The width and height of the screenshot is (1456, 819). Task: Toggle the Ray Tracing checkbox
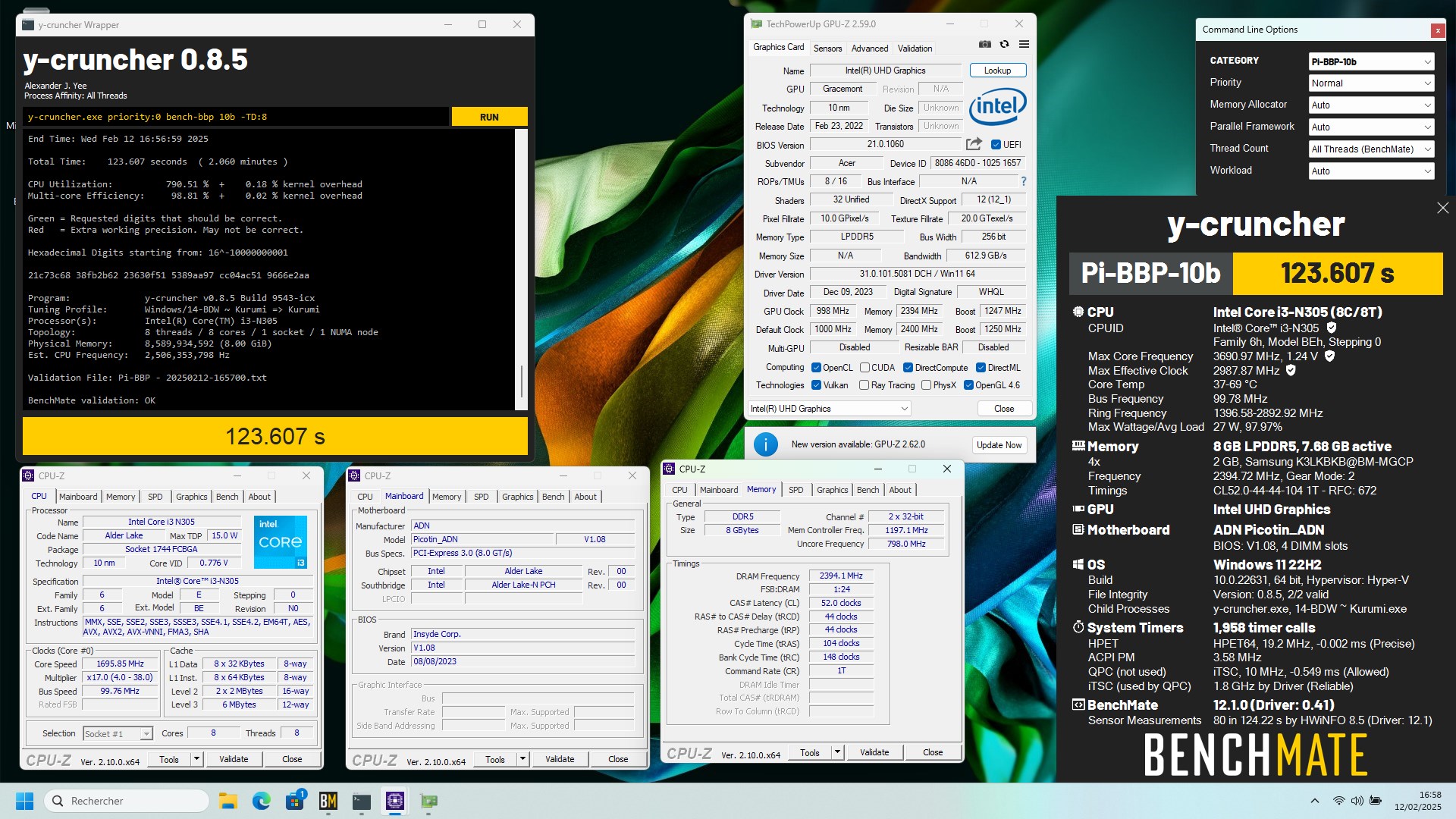864,385
